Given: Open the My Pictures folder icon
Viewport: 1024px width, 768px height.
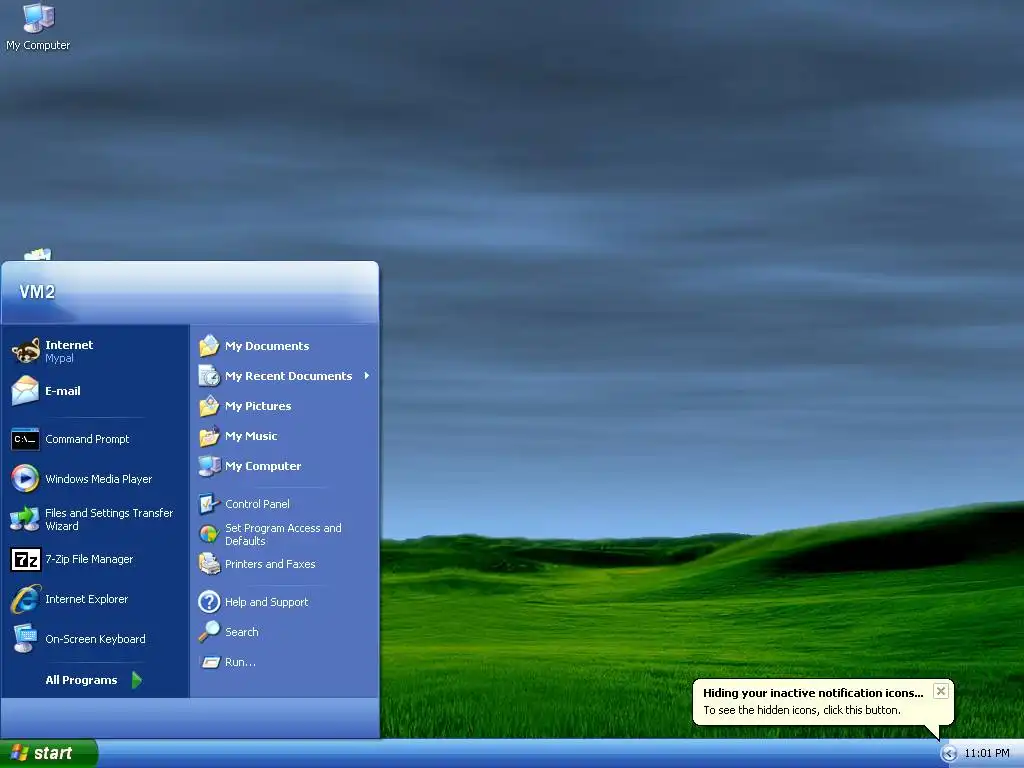Looking at the screenshot, I should 209,406.
